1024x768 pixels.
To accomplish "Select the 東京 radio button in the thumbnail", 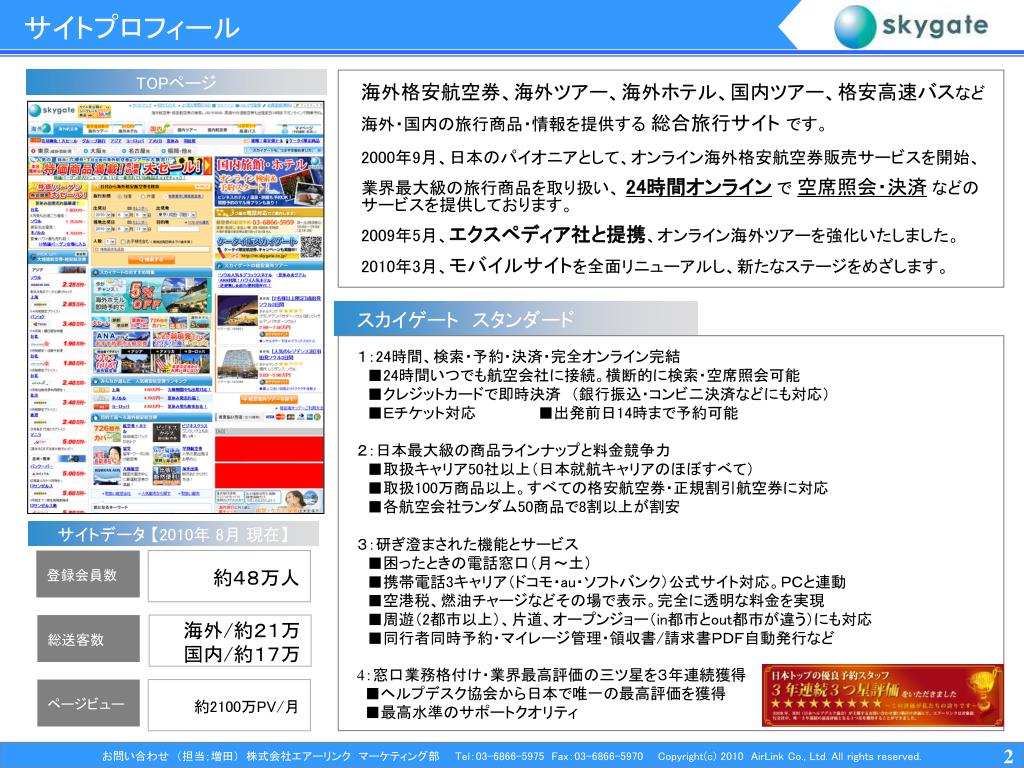I will point(33,151).
